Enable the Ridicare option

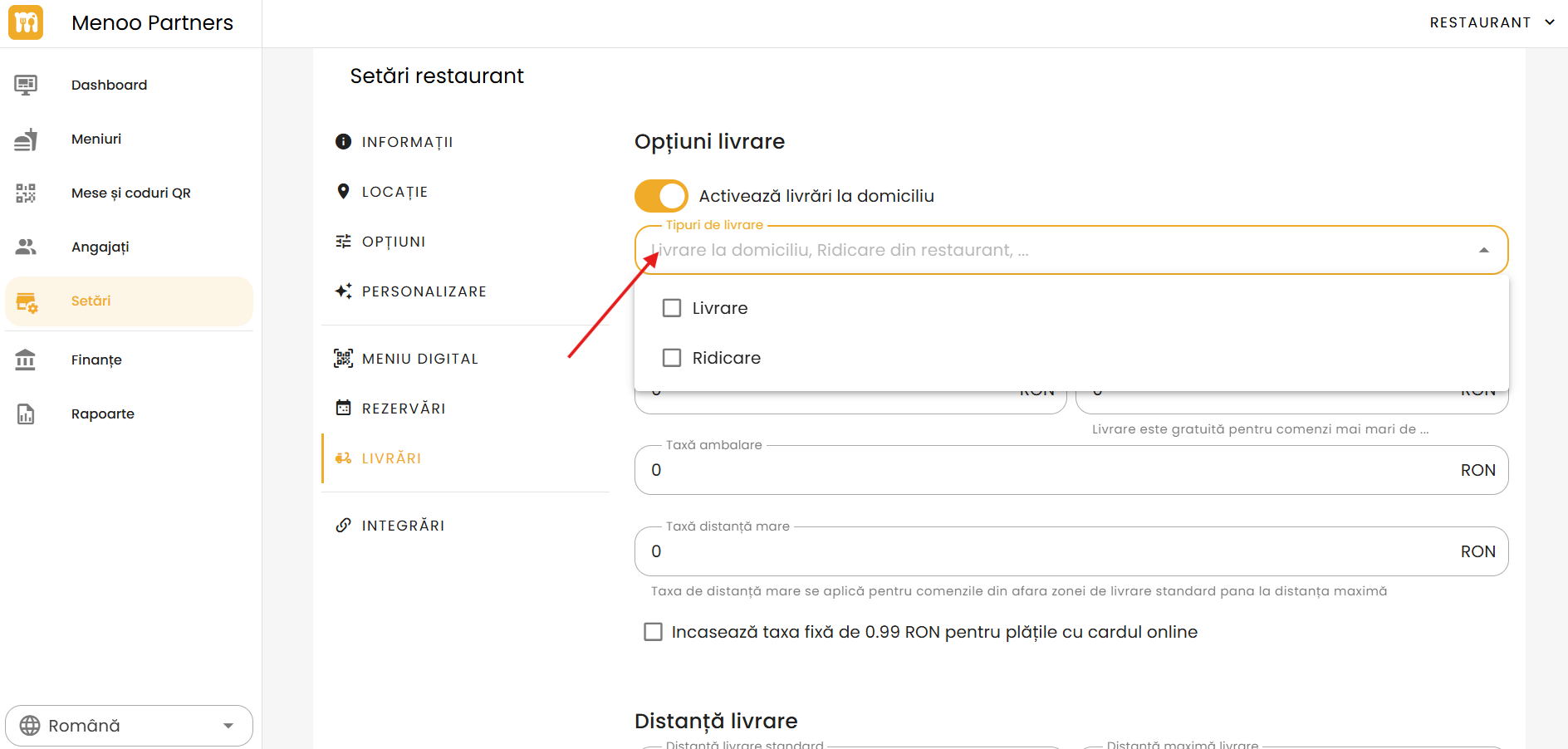pos(672,357)
